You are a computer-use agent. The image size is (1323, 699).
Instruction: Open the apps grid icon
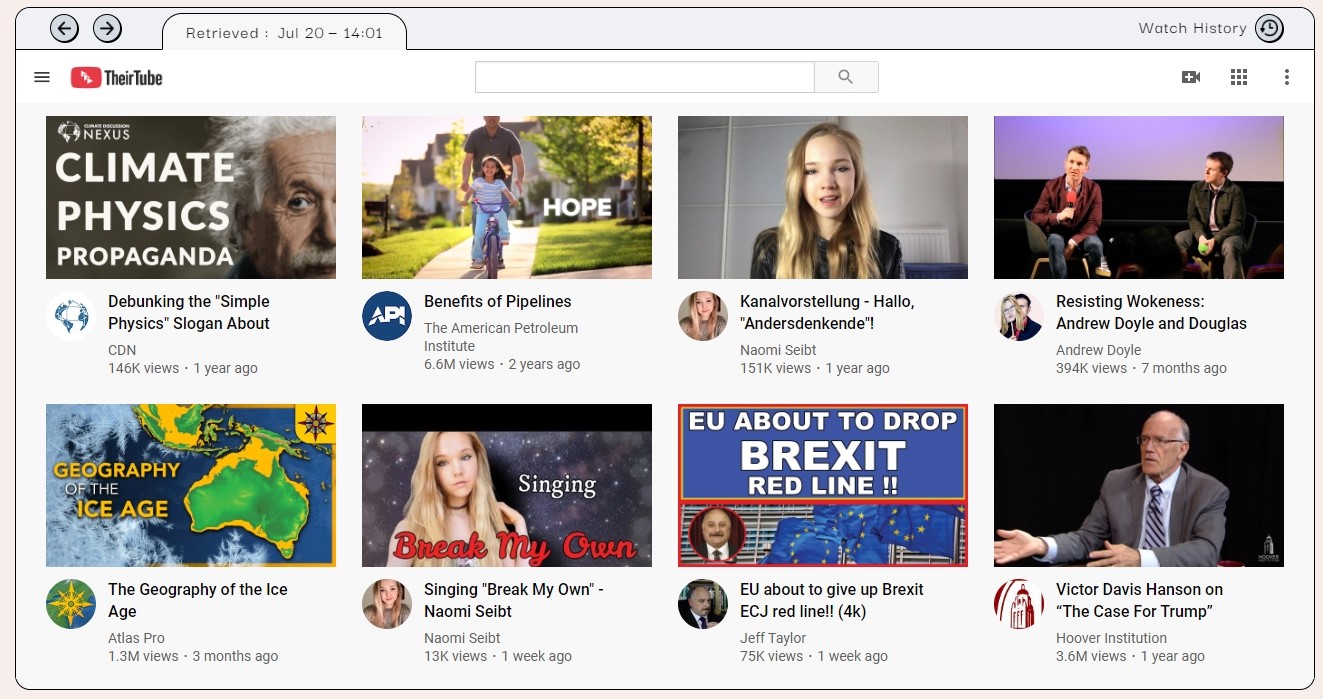pyautogui.click(x=1239, y=77)
